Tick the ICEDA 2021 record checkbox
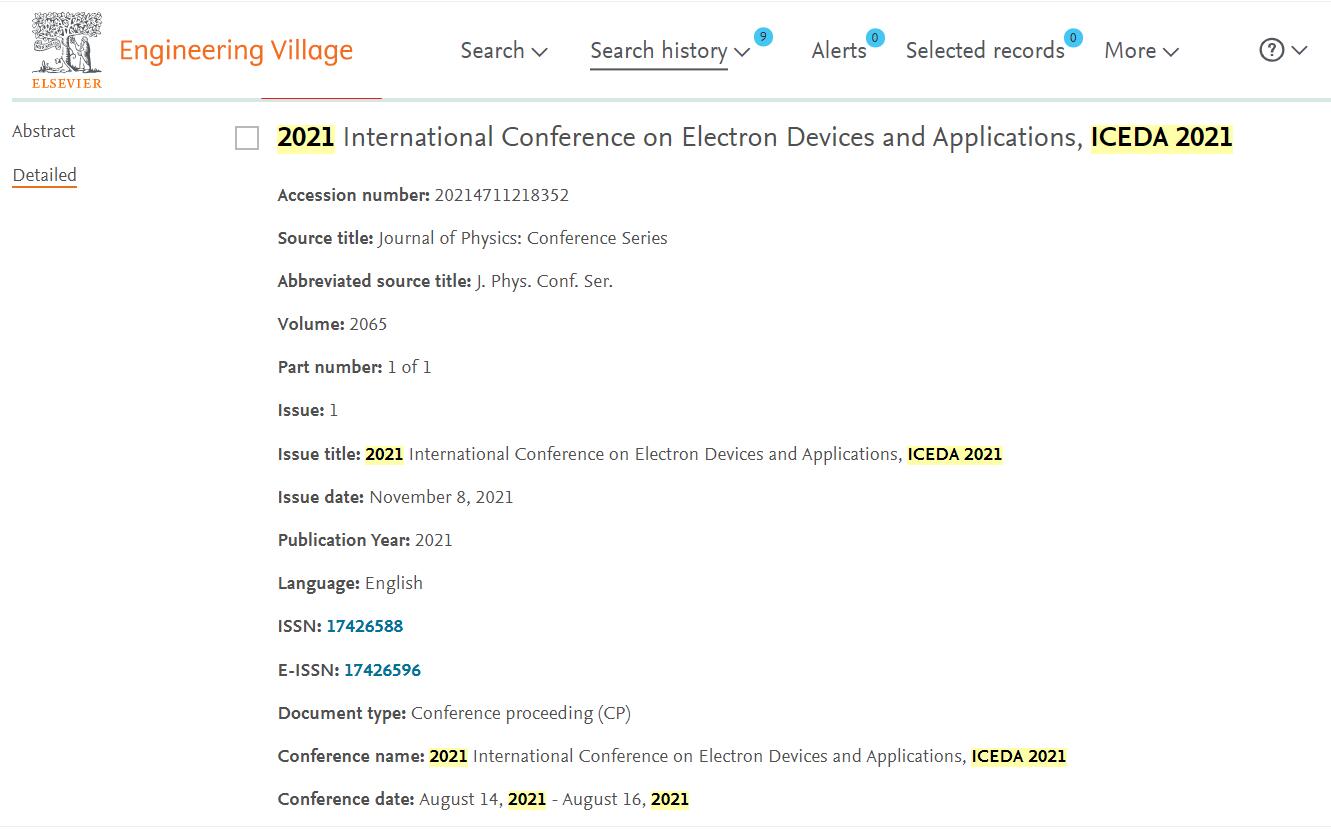 [247, 138]
